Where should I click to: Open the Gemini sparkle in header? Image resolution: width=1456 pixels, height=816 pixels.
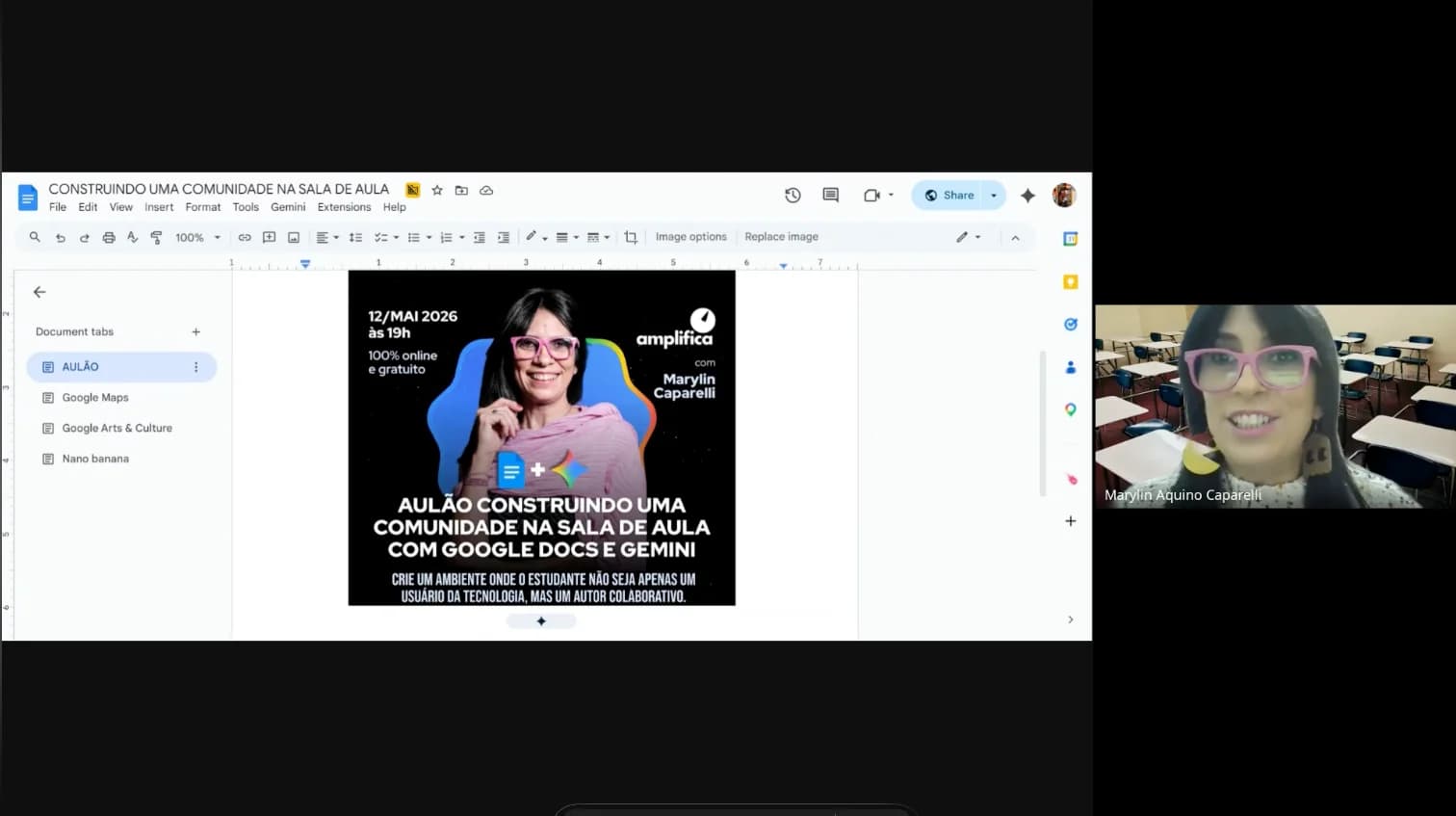tap(1027, 196)
